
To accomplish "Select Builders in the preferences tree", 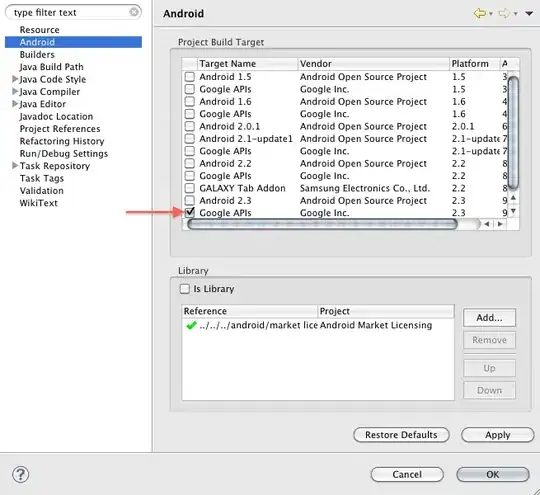I will point(37,54).
